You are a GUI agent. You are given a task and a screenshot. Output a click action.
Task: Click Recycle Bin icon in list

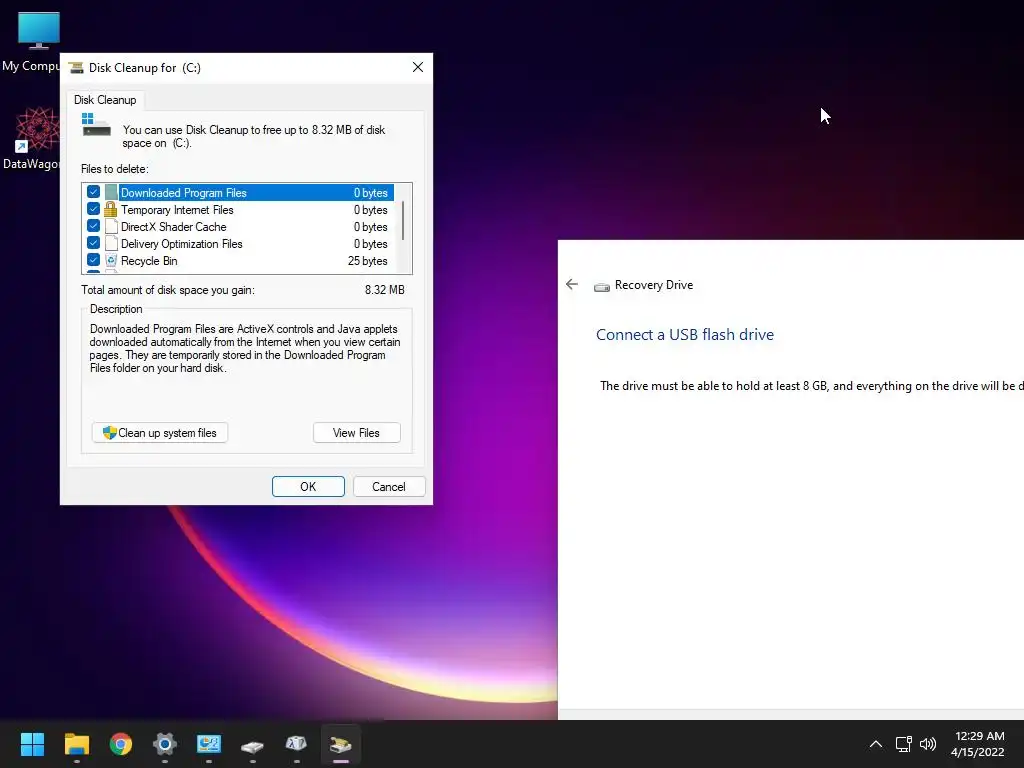[110, 261]
